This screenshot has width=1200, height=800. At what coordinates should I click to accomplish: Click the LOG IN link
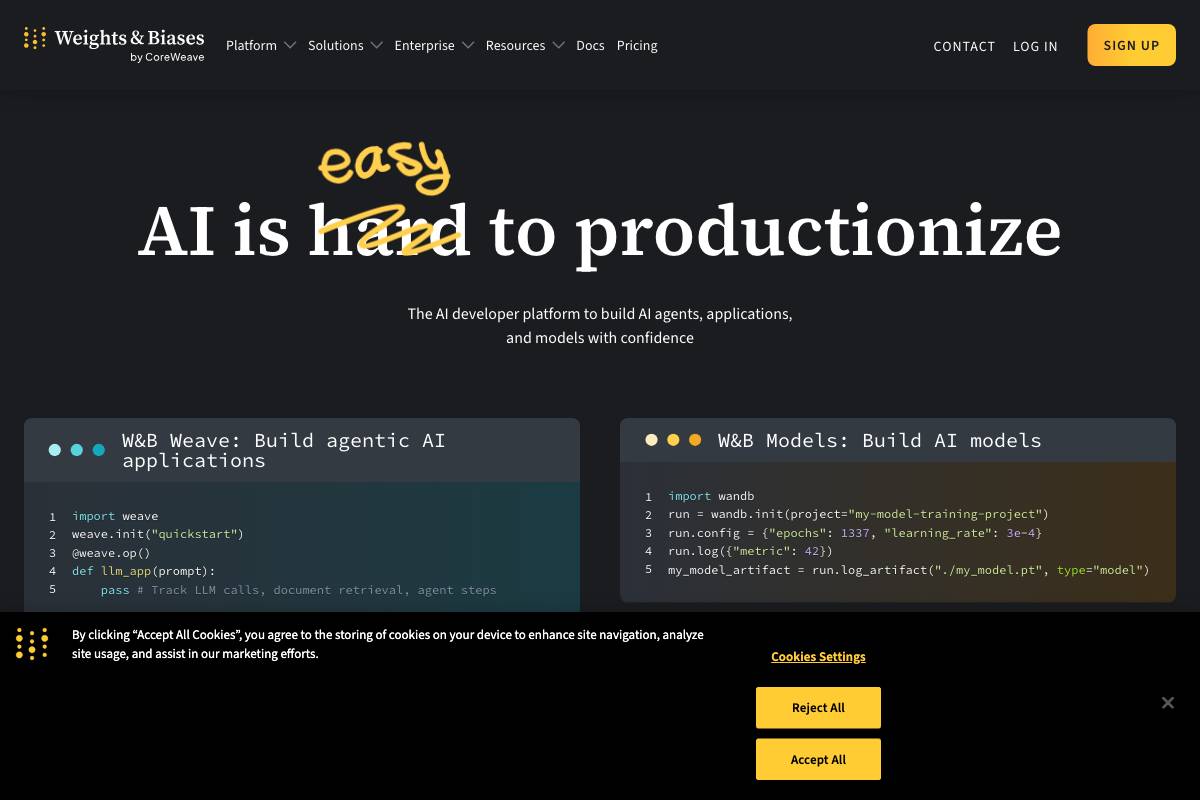pos(1035,46)
